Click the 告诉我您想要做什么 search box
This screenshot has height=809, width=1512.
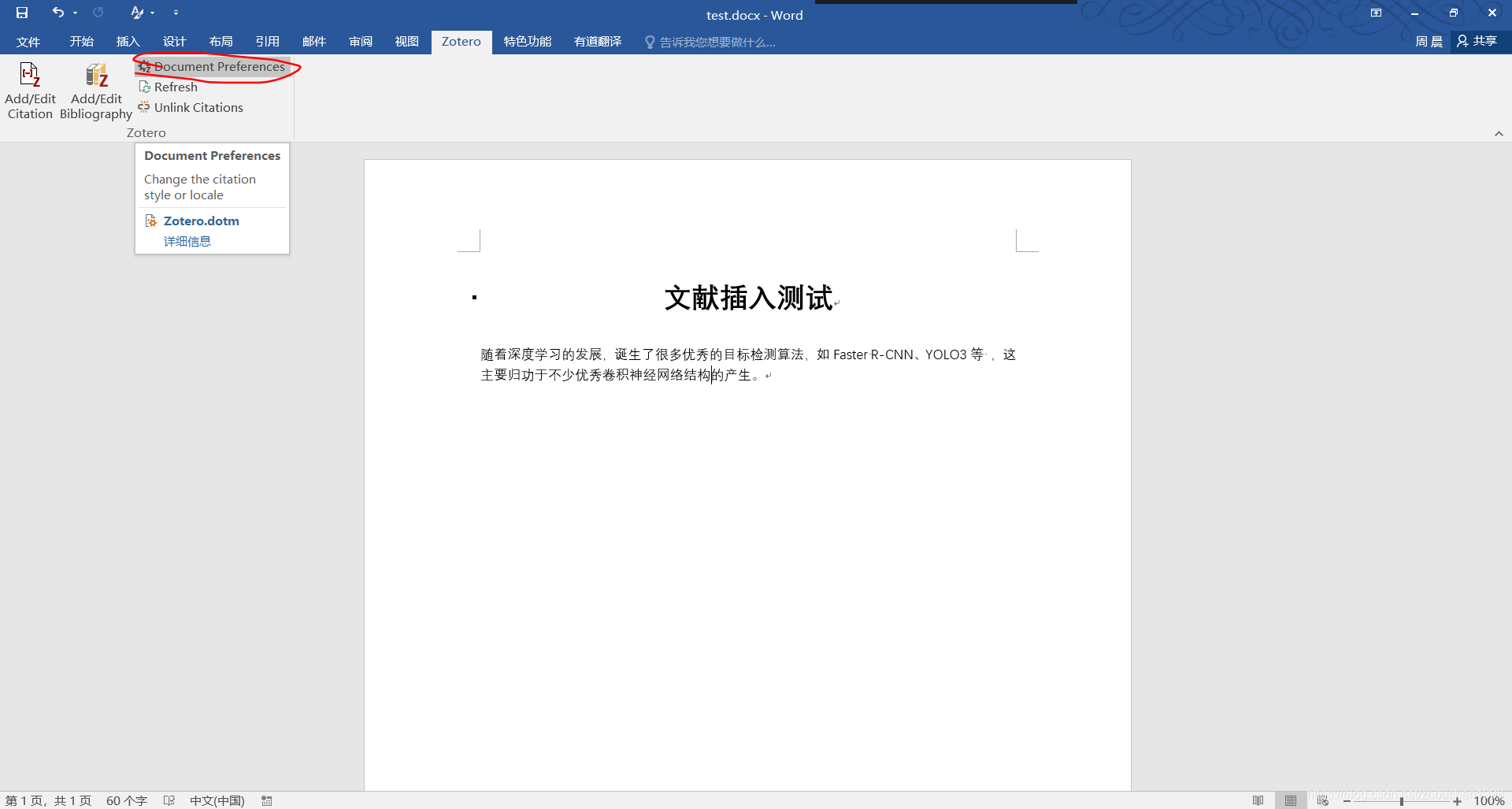[710, 43]
